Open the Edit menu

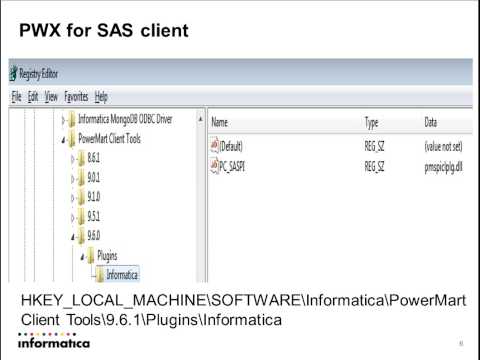tap(33, 97)
